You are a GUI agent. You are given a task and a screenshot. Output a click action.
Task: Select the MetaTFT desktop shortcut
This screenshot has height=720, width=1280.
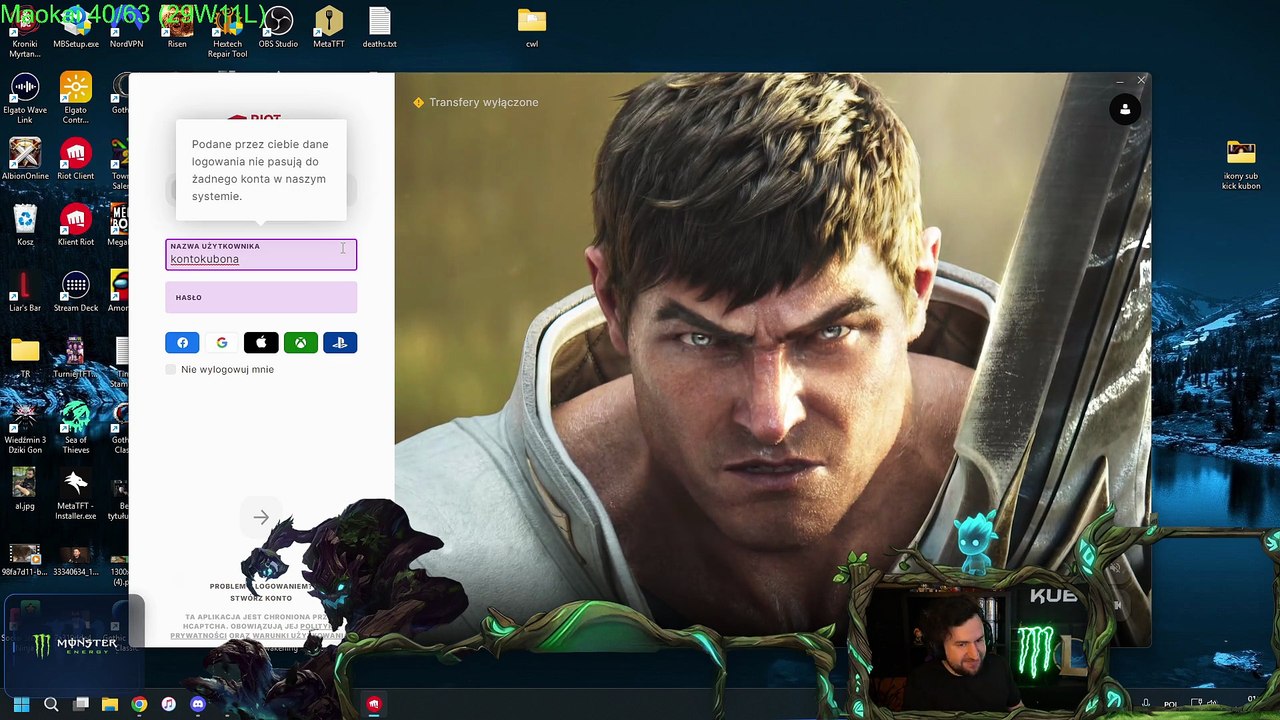329,27
